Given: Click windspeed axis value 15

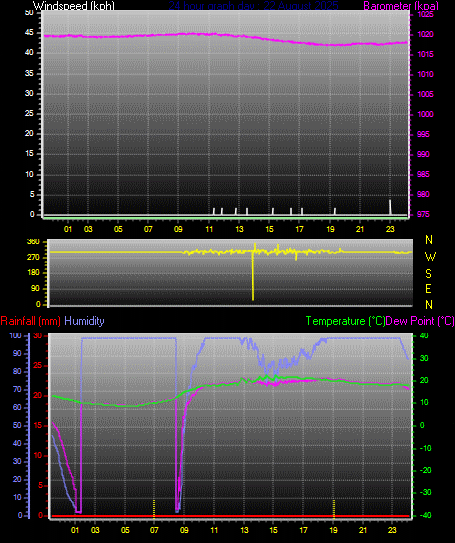Looking at the screenshot, I should (x=29, y=154).
